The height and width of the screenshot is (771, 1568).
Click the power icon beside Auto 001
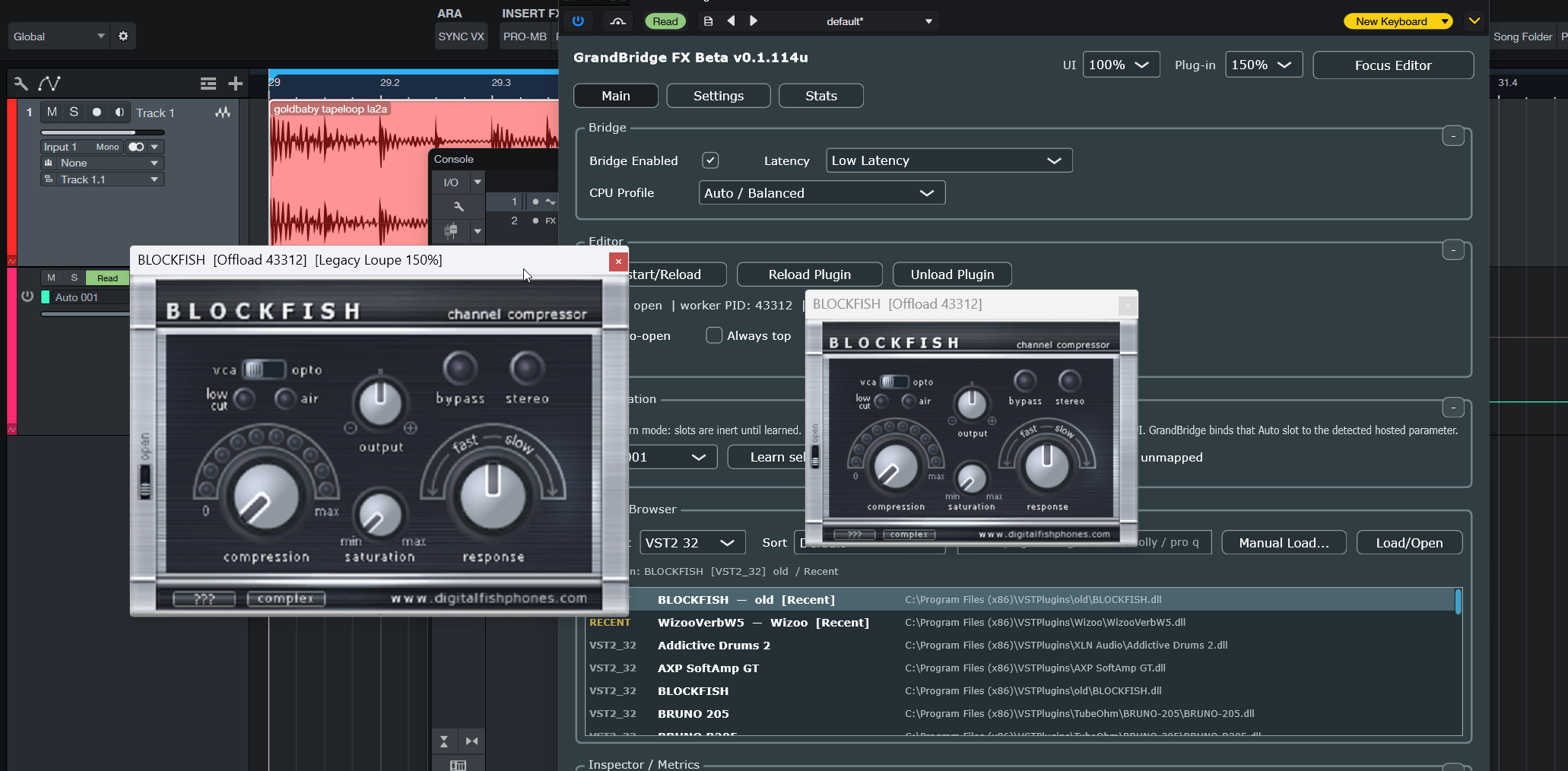[x=27, y=297]
